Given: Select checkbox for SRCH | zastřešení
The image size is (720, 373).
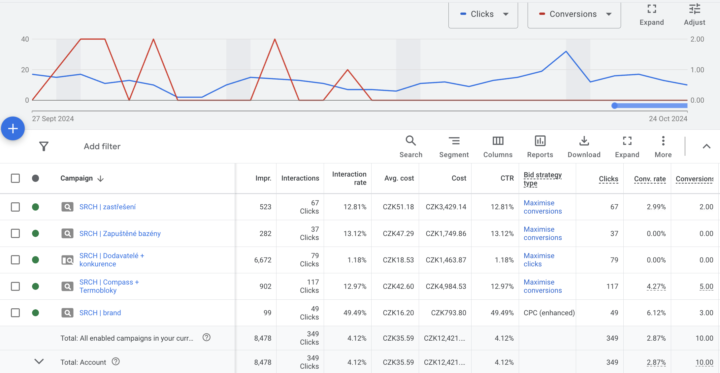Looking at the screenshot, I should (x=15, y=207).
